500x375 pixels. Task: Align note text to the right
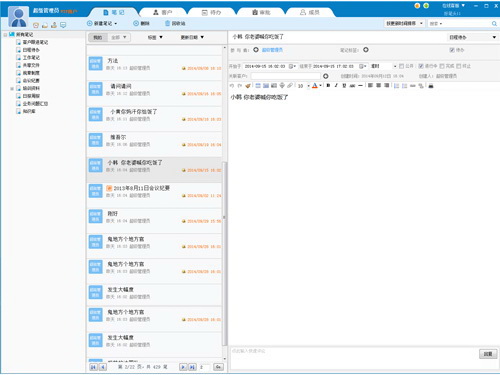point(386,86)
